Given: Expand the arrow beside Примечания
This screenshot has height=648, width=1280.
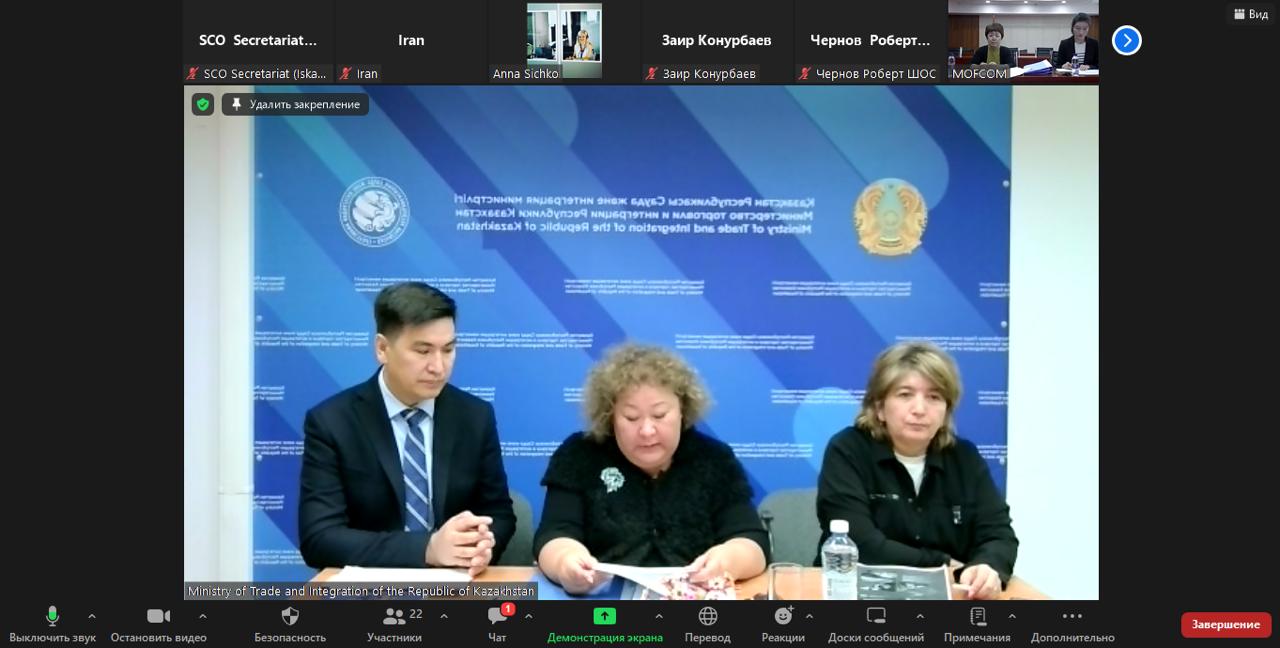Looking at the screenshot, I should click(x=1012, y=616).
